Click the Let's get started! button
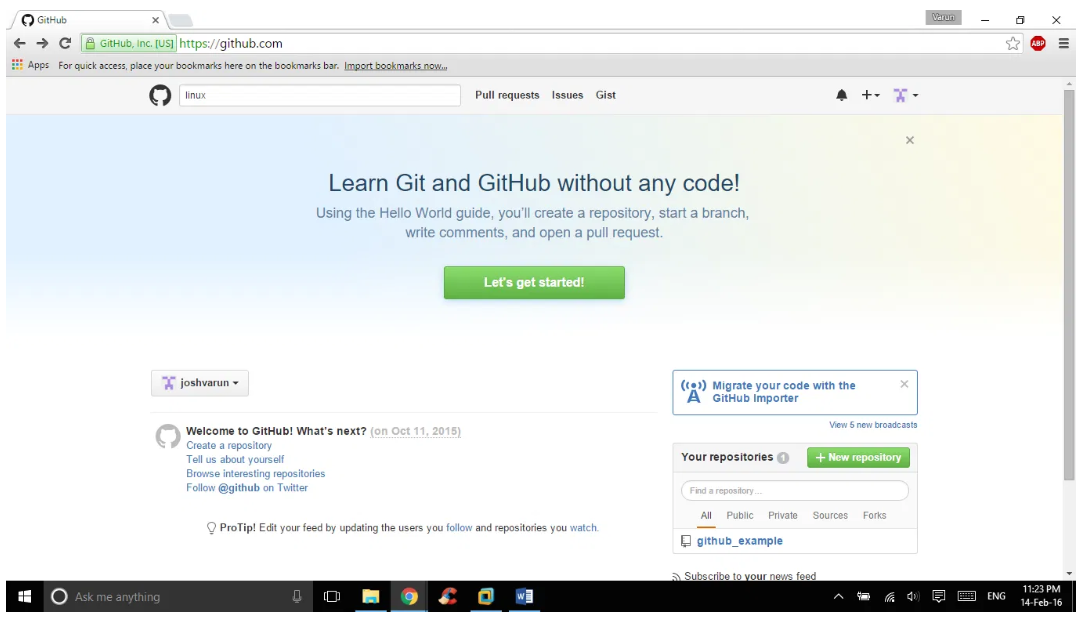The height and width of the screenshot is (619, 1080). 534,283
